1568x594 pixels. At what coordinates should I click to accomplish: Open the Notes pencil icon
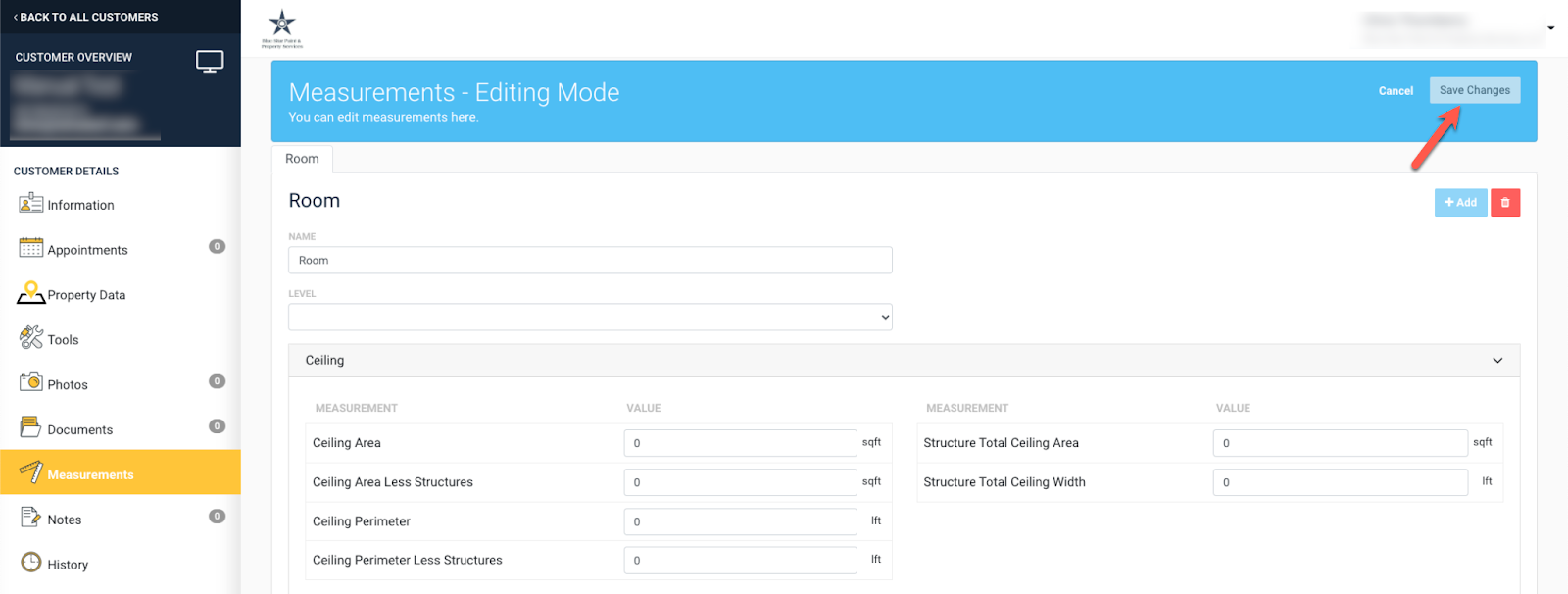click(x=30, y=518)
